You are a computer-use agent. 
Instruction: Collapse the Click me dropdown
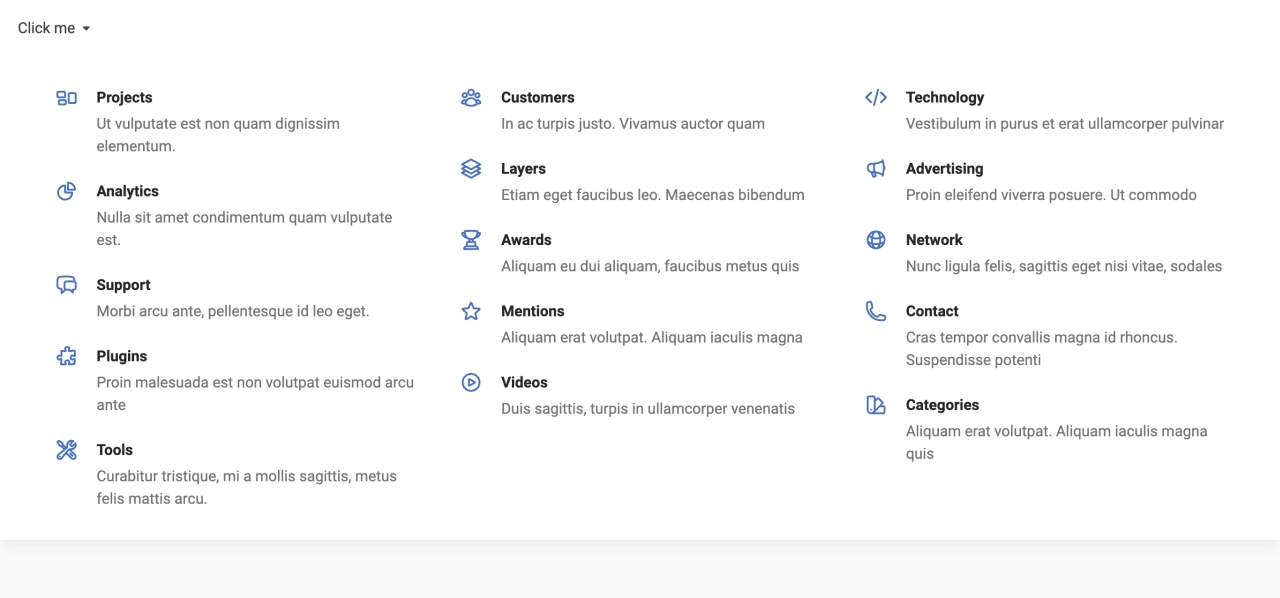(x=54, y=28)
